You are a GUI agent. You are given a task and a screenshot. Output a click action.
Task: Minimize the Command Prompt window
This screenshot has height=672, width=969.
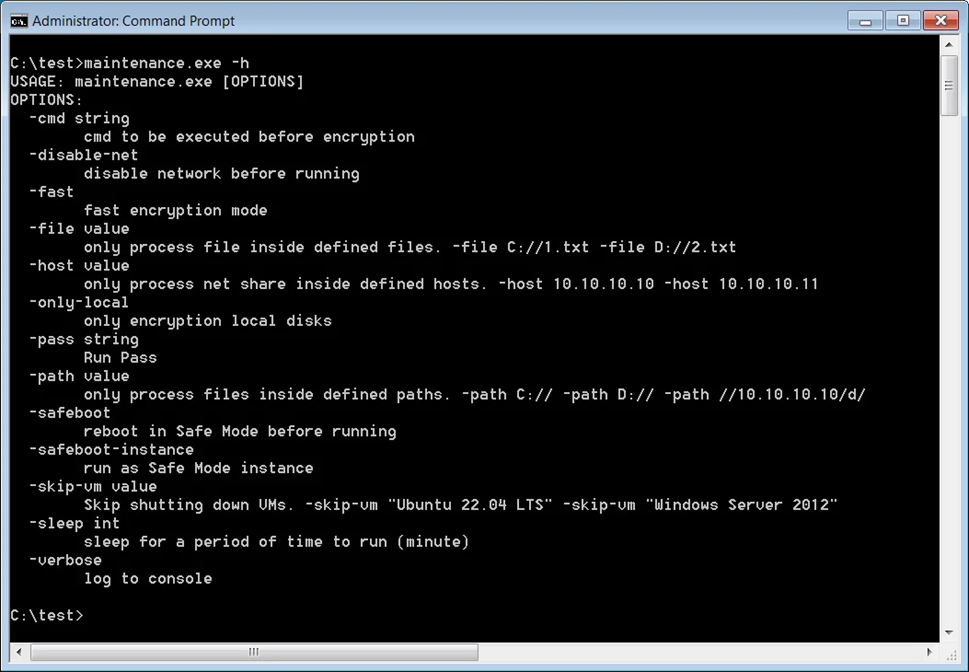tap(865, 21)
